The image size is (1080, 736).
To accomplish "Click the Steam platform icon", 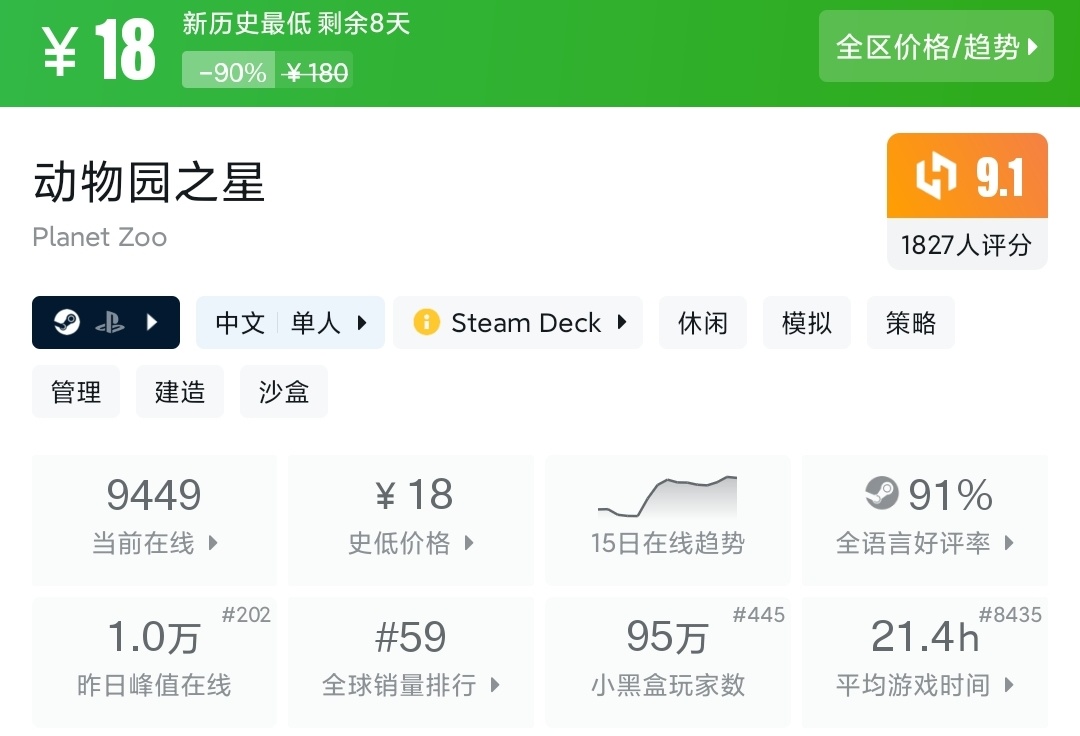I will tap(67, 323).
